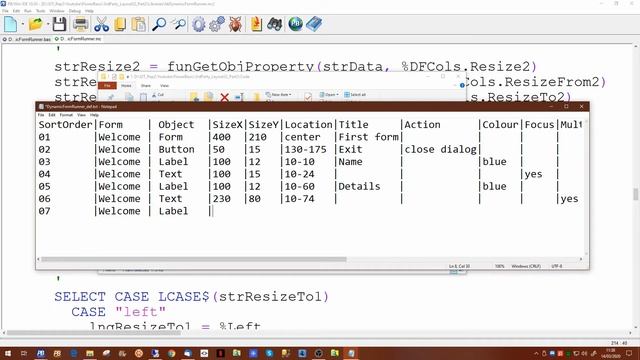Open Notepad's Edit menu
Image resolution: width=640 pixels, height=360 pixels.
(x=52, y=115)
